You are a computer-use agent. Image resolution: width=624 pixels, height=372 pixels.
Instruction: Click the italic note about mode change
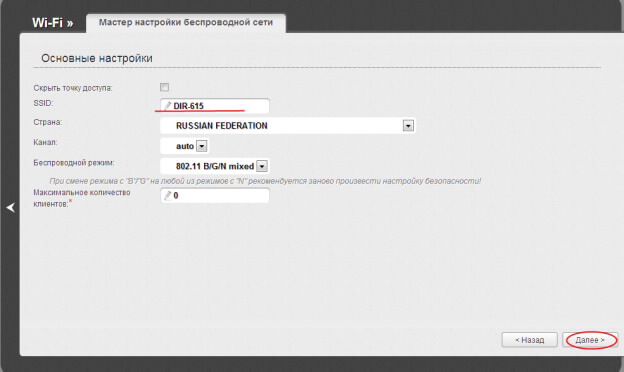[265, 181]
